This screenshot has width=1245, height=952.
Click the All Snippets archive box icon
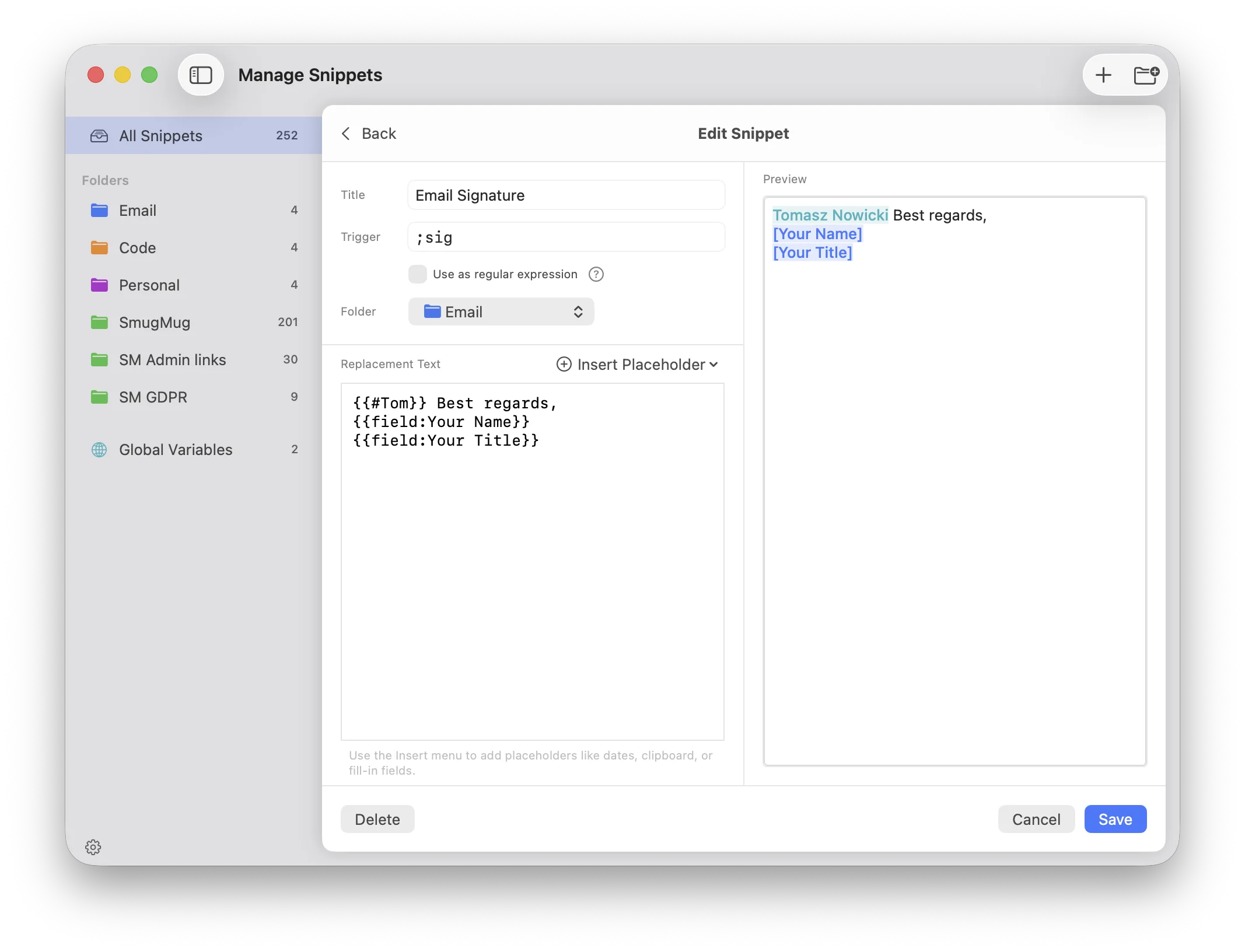coord(99,136)
